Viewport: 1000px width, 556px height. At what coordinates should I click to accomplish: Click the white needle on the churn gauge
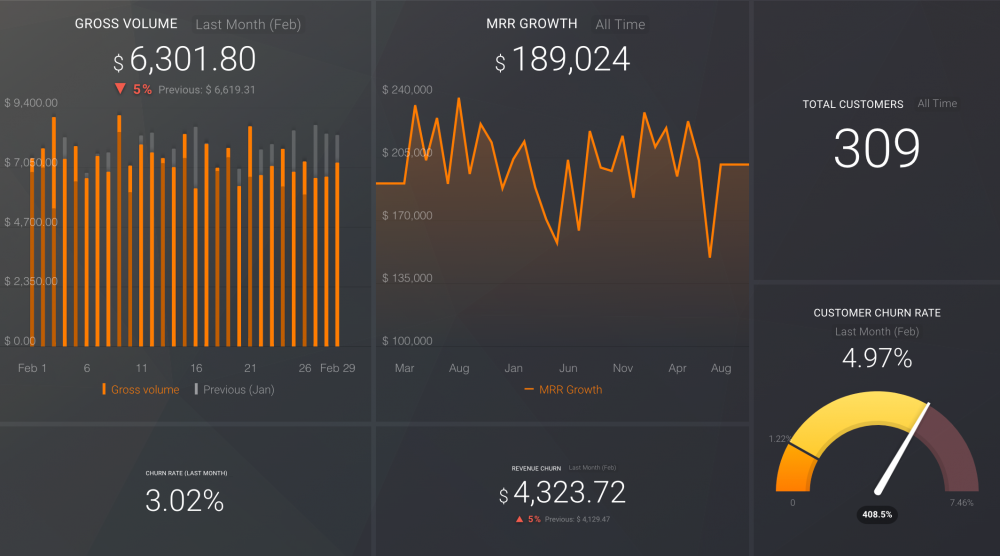click(905, 447)
